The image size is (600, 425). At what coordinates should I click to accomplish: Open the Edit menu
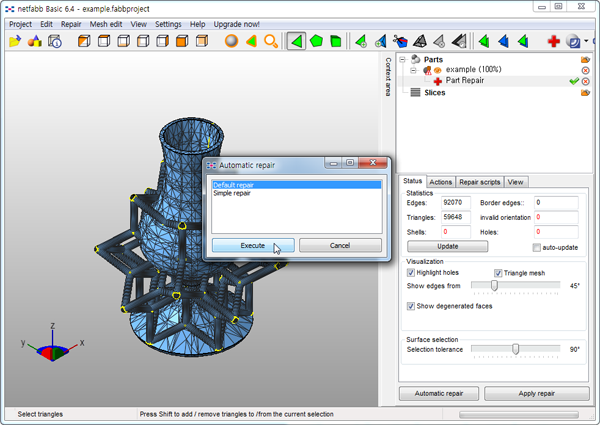pyautogui.click(x=46, y=24)
